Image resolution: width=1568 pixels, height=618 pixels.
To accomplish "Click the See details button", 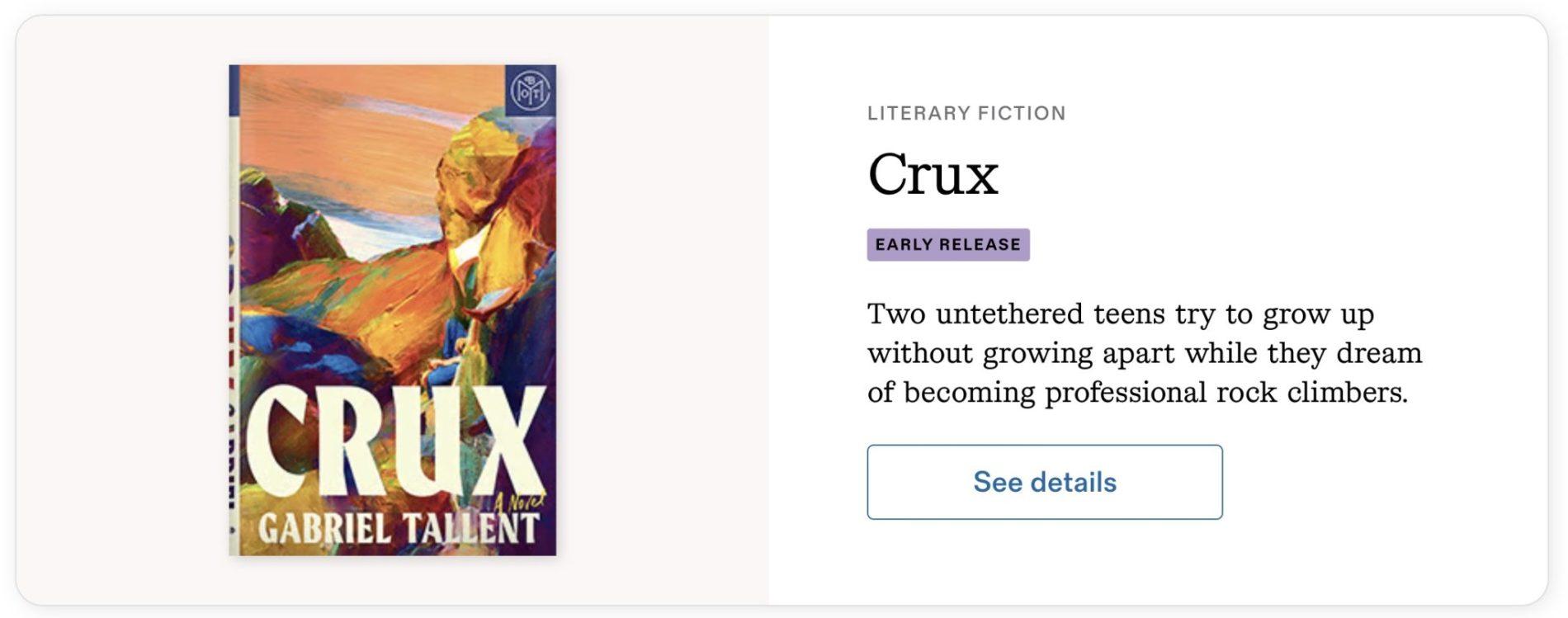I will pyautogui.click(x=1044, y=482).
